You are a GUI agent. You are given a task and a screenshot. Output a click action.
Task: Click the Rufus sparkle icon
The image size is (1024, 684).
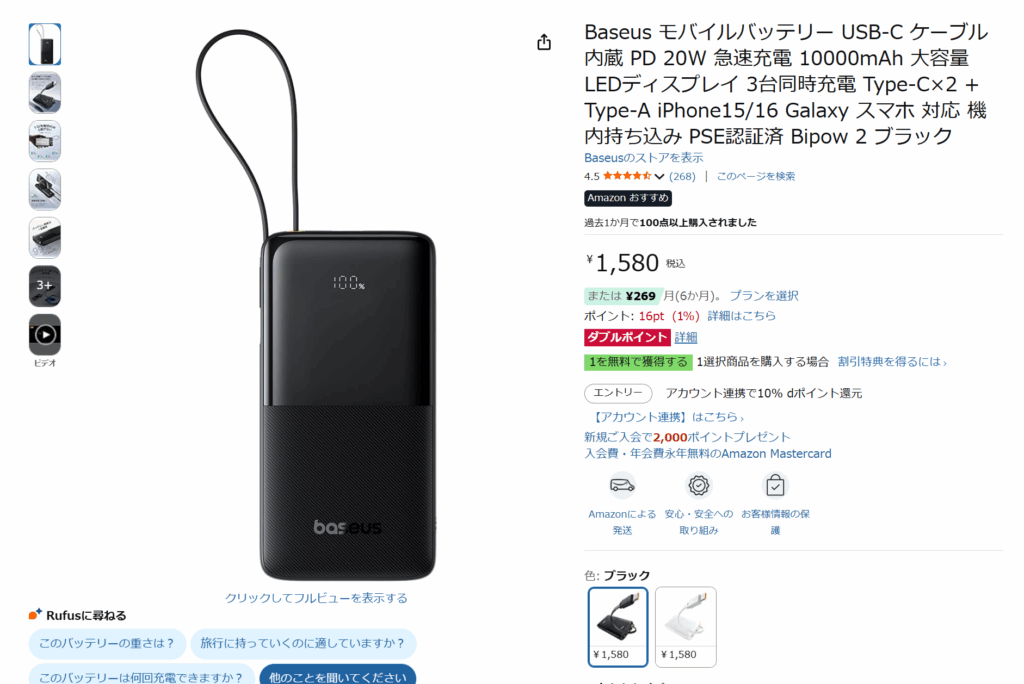(x=35, y=614)
